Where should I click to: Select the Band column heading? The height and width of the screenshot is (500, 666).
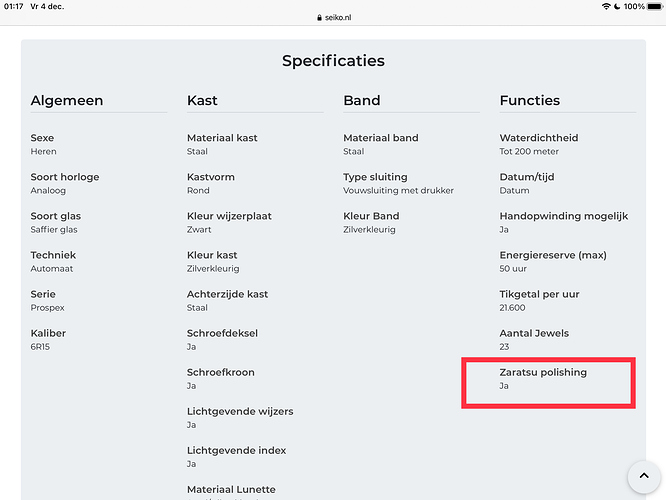click(x=361, y=100)
